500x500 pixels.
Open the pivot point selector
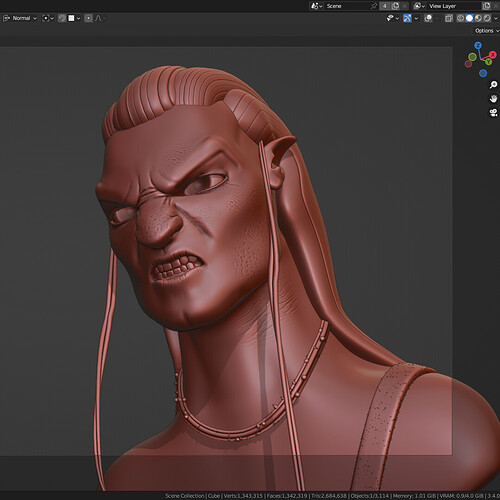(48, 18)
